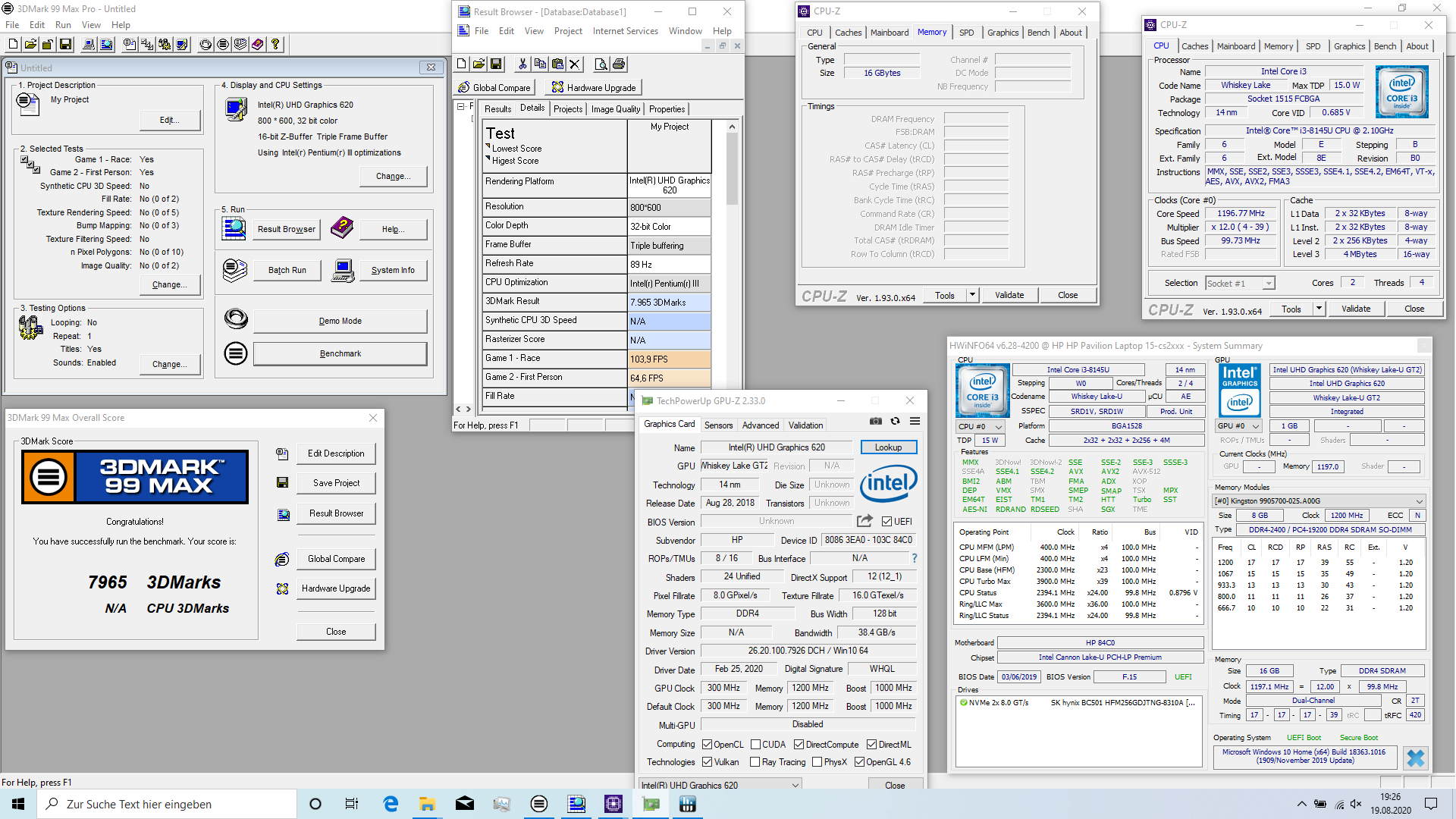The height and width of the screenshot is (819, 1456).
Task: Click Lookup button in GPU-Z
Action: (888, 447)
